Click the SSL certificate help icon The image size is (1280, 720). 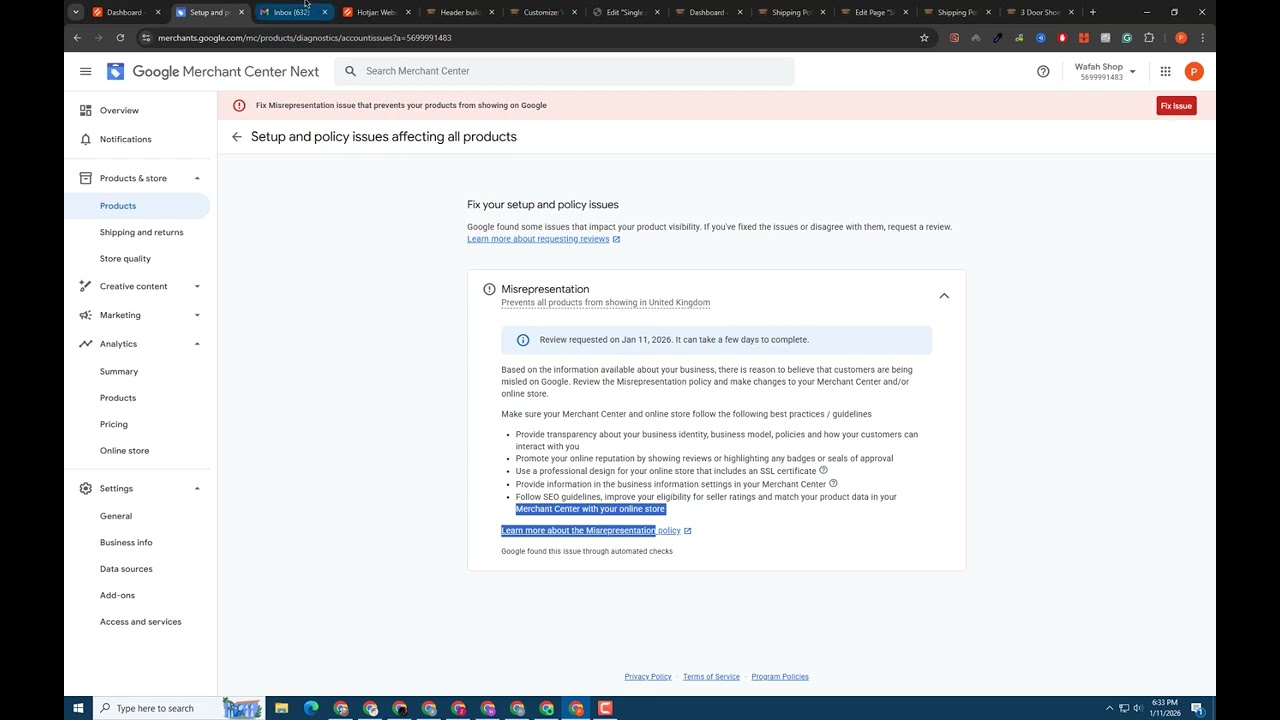tap(823, 470)
